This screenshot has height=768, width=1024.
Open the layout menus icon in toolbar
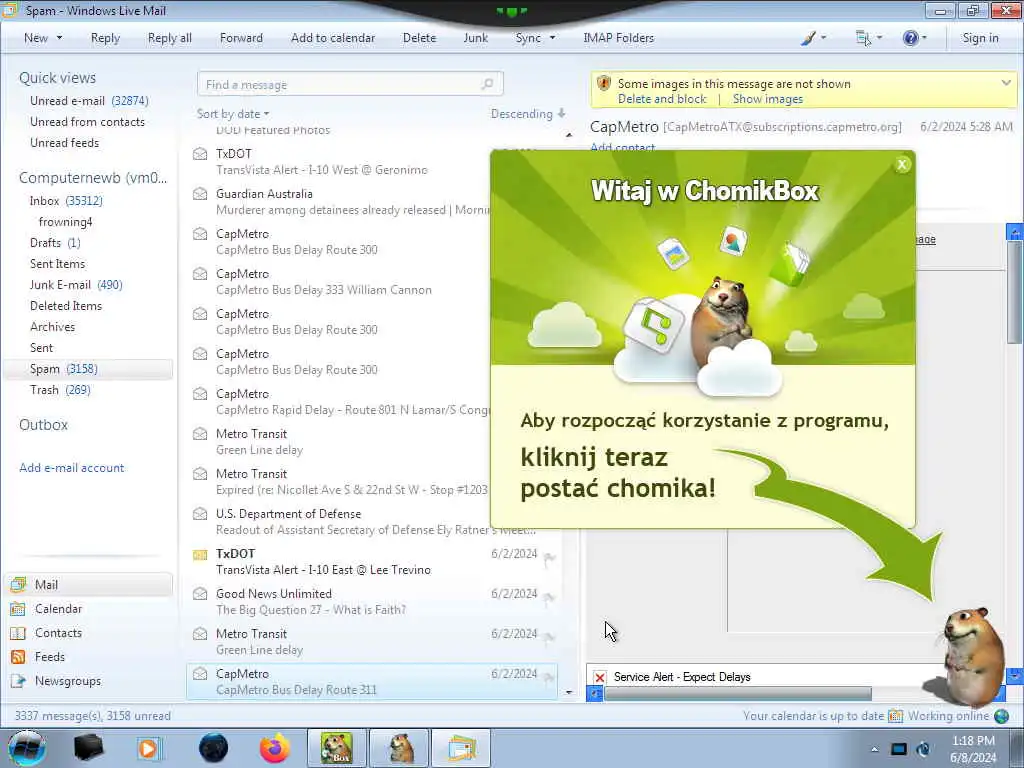869,38
